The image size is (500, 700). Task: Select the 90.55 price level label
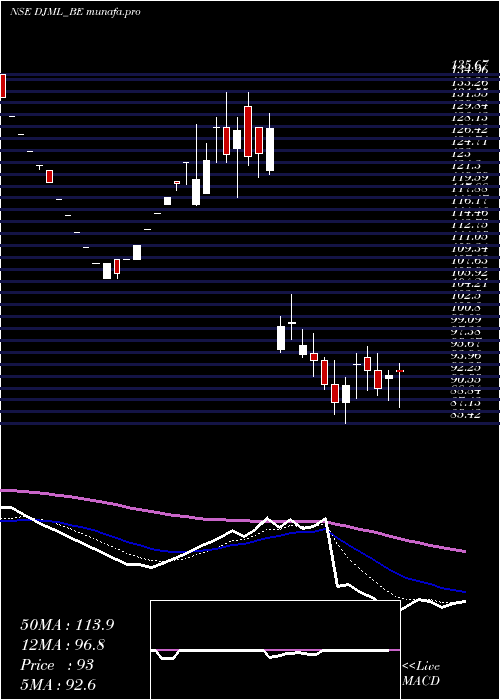click(x=467, y=379)
